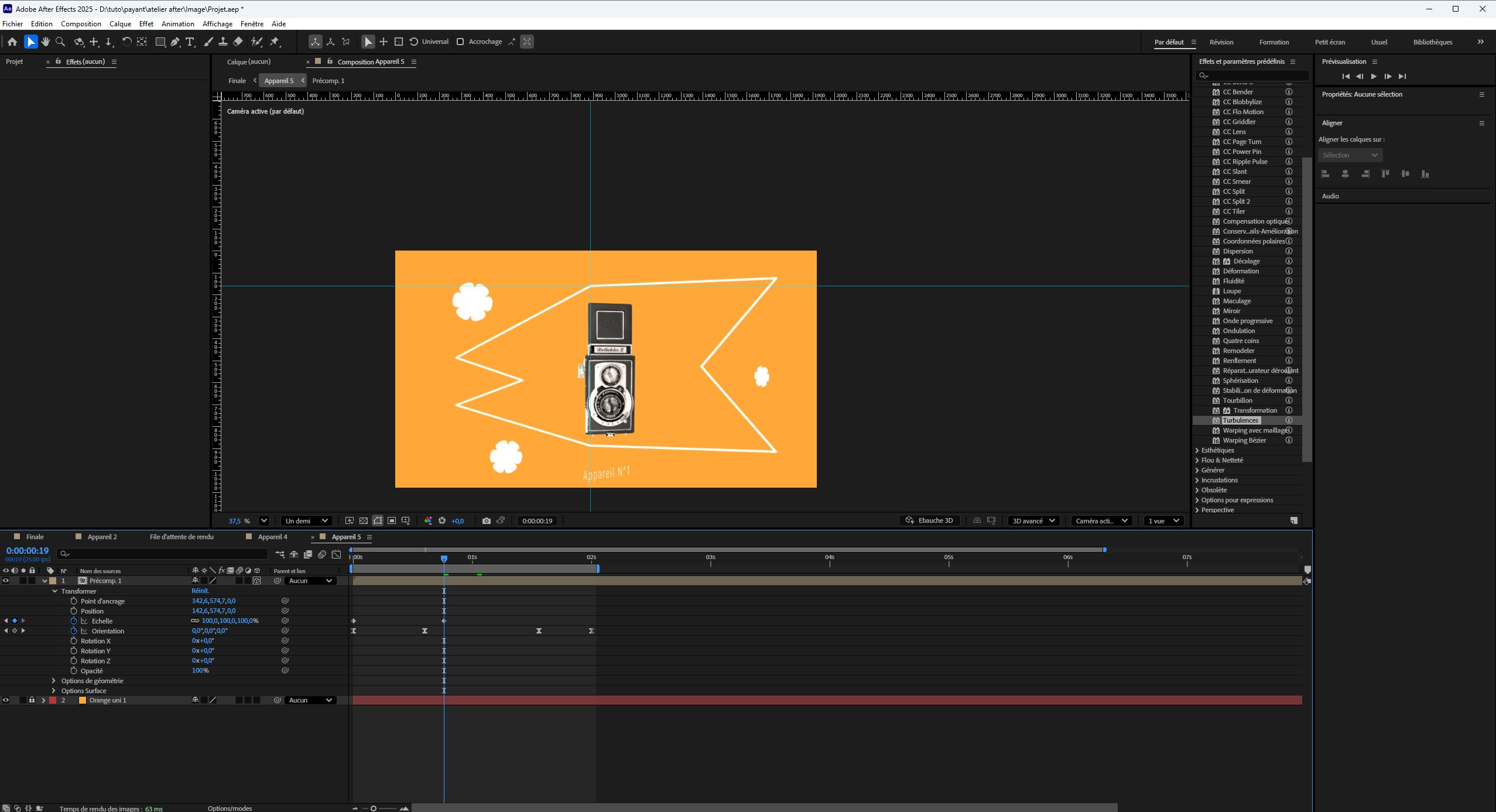The image size is (1496, 812).
Task: Select the Hand tool
Action: click(x=46, y=42)
